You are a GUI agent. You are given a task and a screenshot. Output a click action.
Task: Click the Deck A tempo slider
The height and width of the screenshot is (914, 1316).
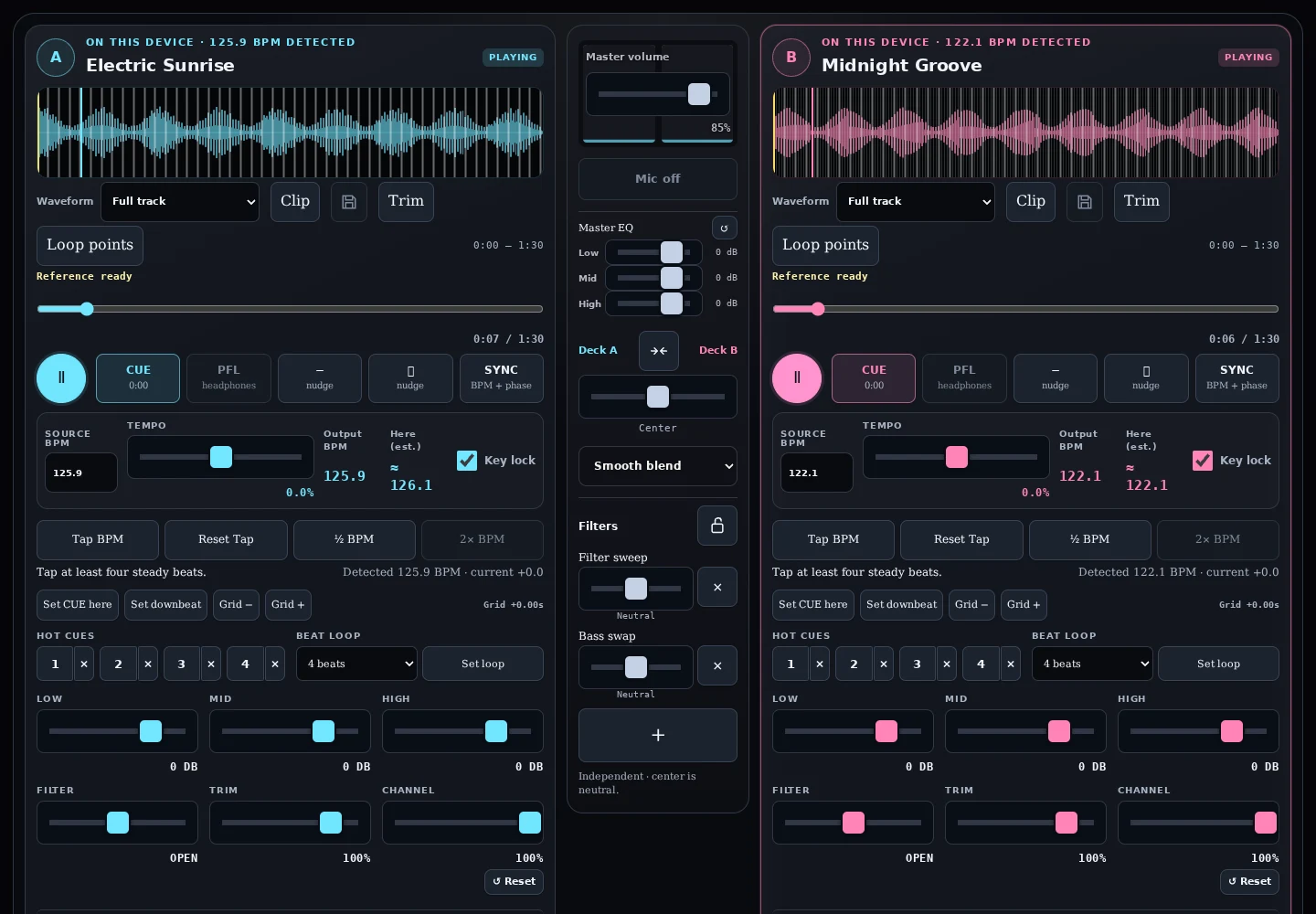[220, 457]
